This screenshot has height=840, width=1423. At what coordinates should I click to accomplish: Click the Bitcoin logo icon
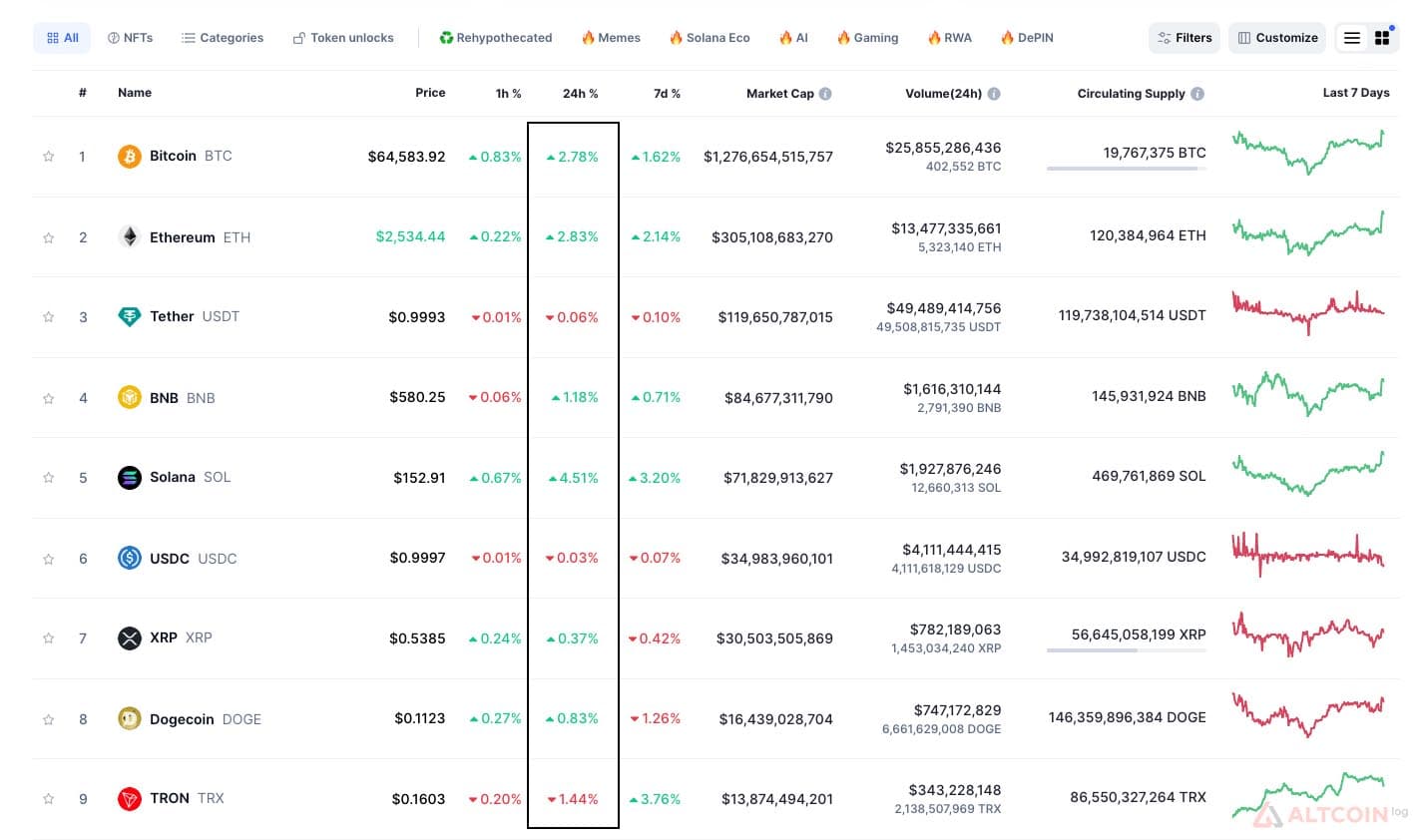pos(130,157)
